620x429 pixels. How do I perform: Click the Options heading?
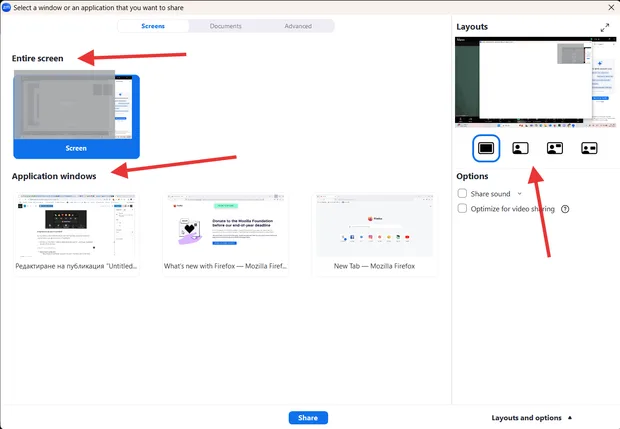(x=472, y=176)
